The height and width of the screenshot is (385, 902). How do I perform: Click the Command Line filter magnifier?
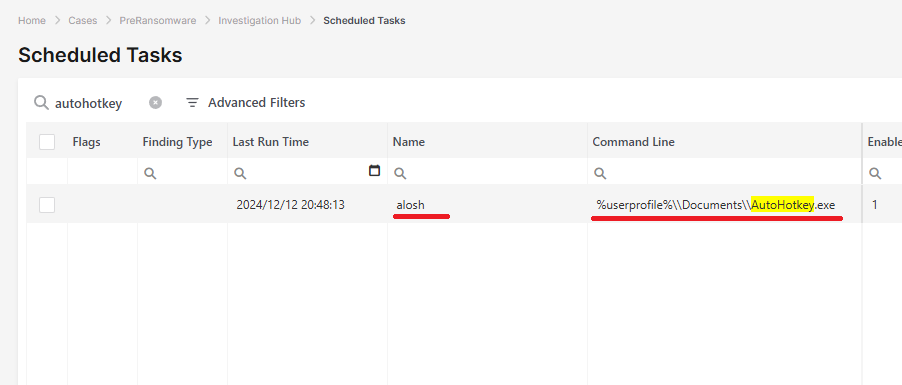click(600, 173)
